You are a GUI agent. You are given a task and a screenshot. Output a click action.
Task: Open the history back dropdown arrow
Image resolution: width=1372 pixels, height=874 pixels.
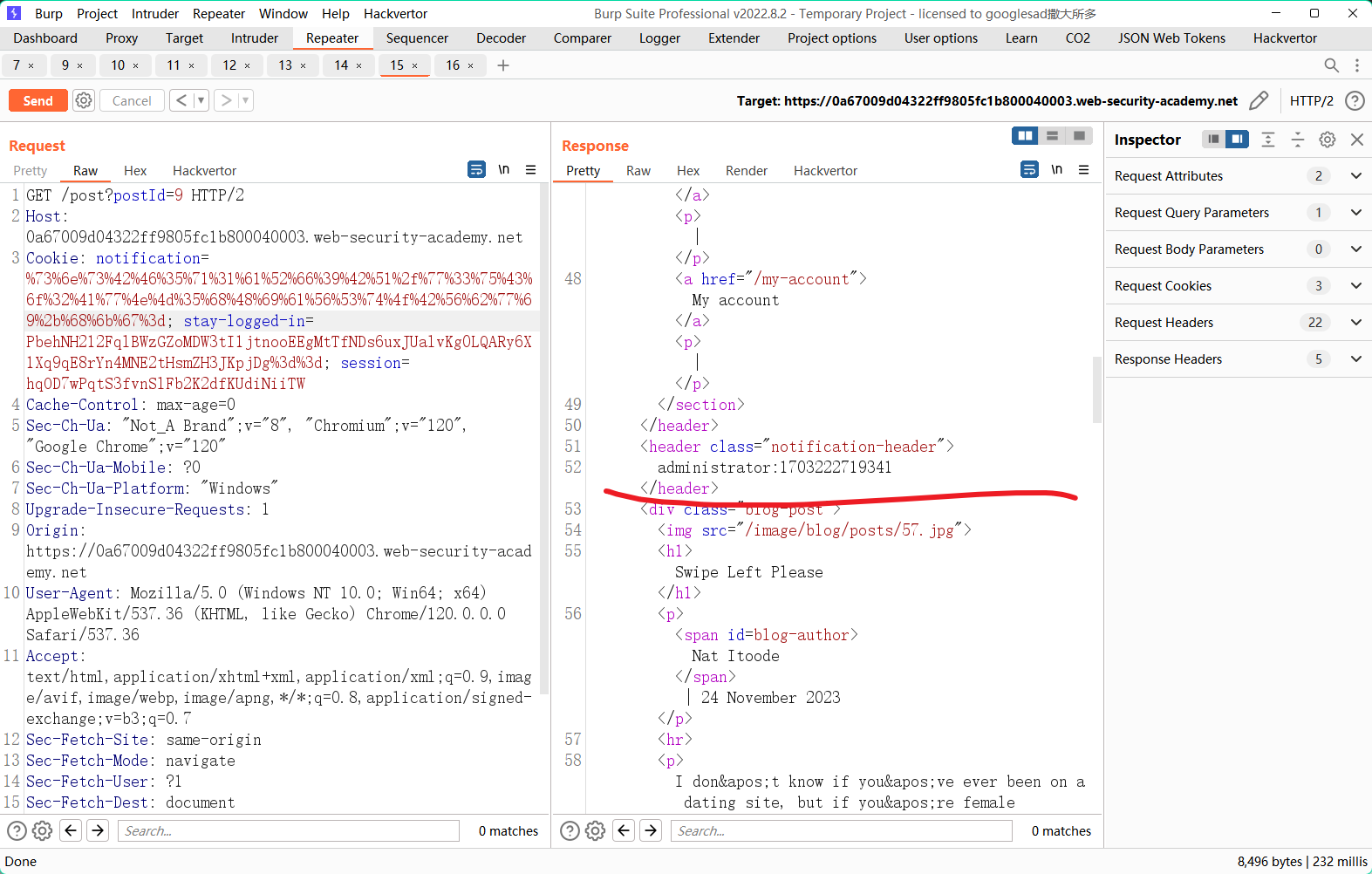click(201, 100)
